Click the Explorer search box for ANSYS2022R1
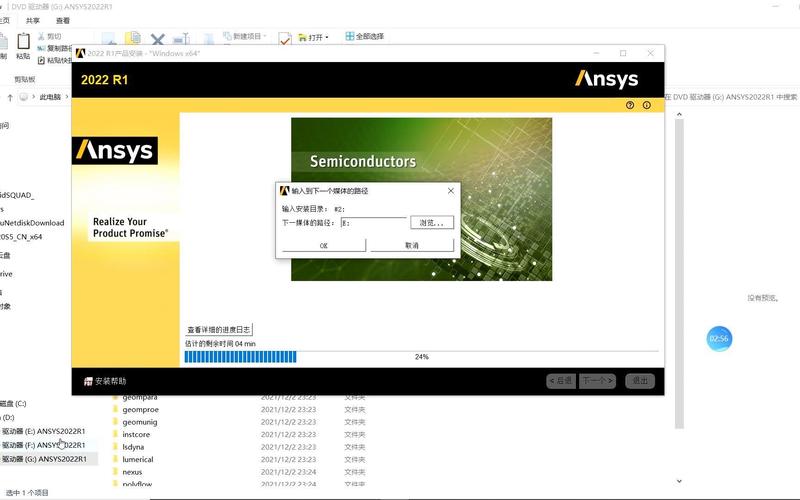Viewport: 800px width, 500px height. point(732,97)
